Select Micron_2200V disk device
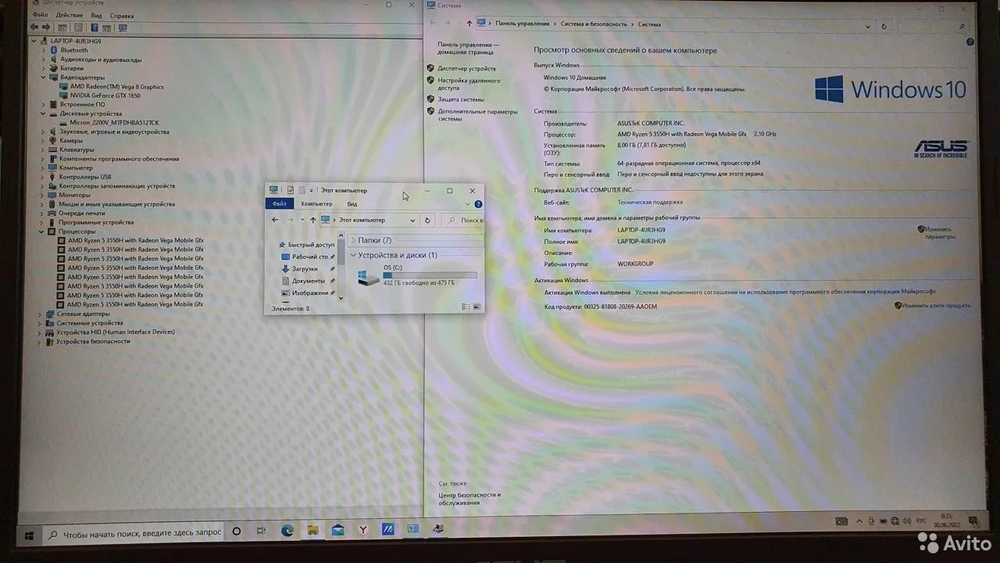 pos(114,122)
